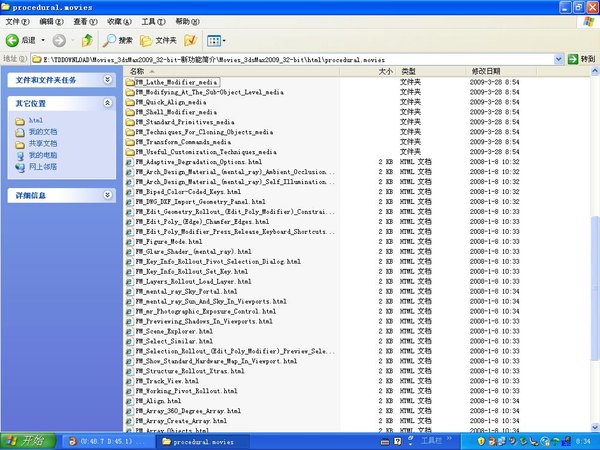Viewport: 600px width, 450px height.
Task: Open the 我的电脑 link in sidebar
Action: (42, 155)
